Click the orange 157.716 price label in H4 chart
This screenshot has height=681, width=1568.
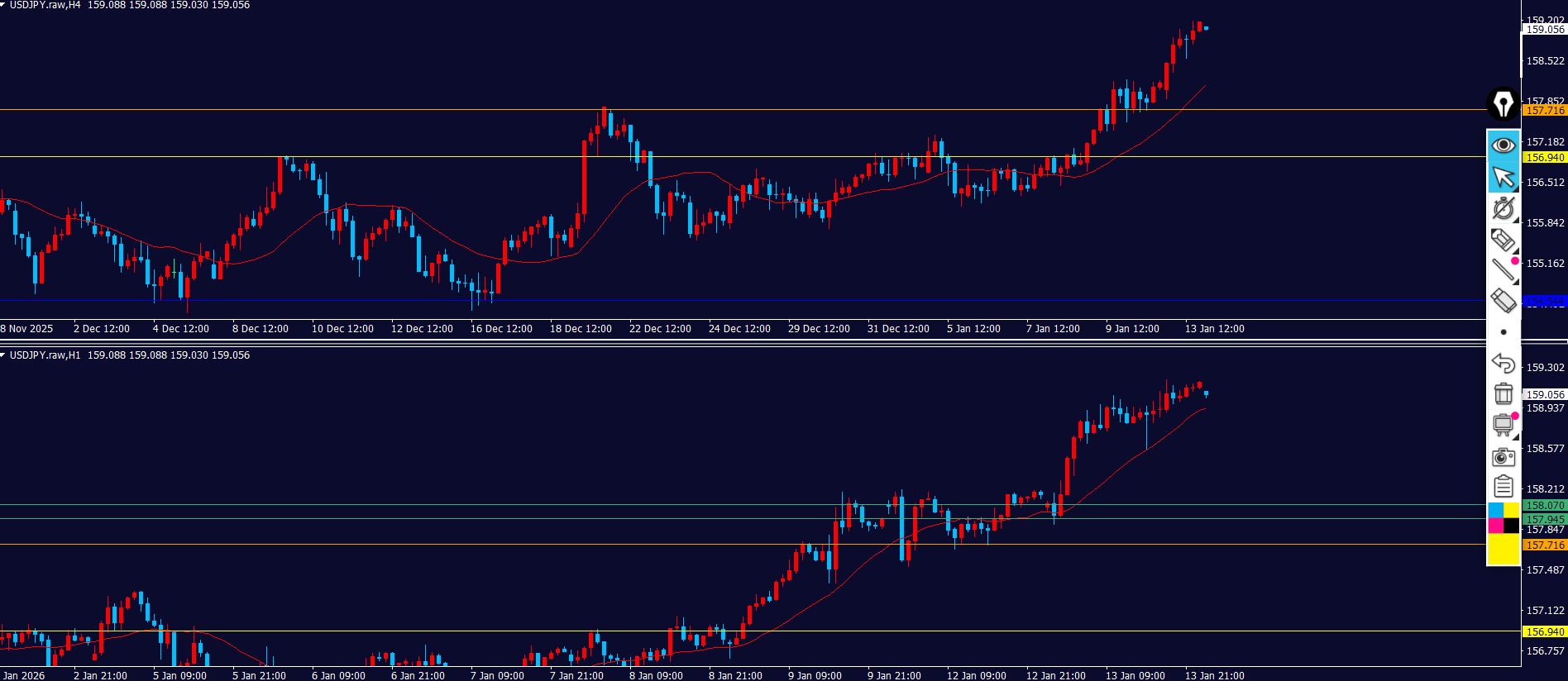click(x=1544, y=111)
